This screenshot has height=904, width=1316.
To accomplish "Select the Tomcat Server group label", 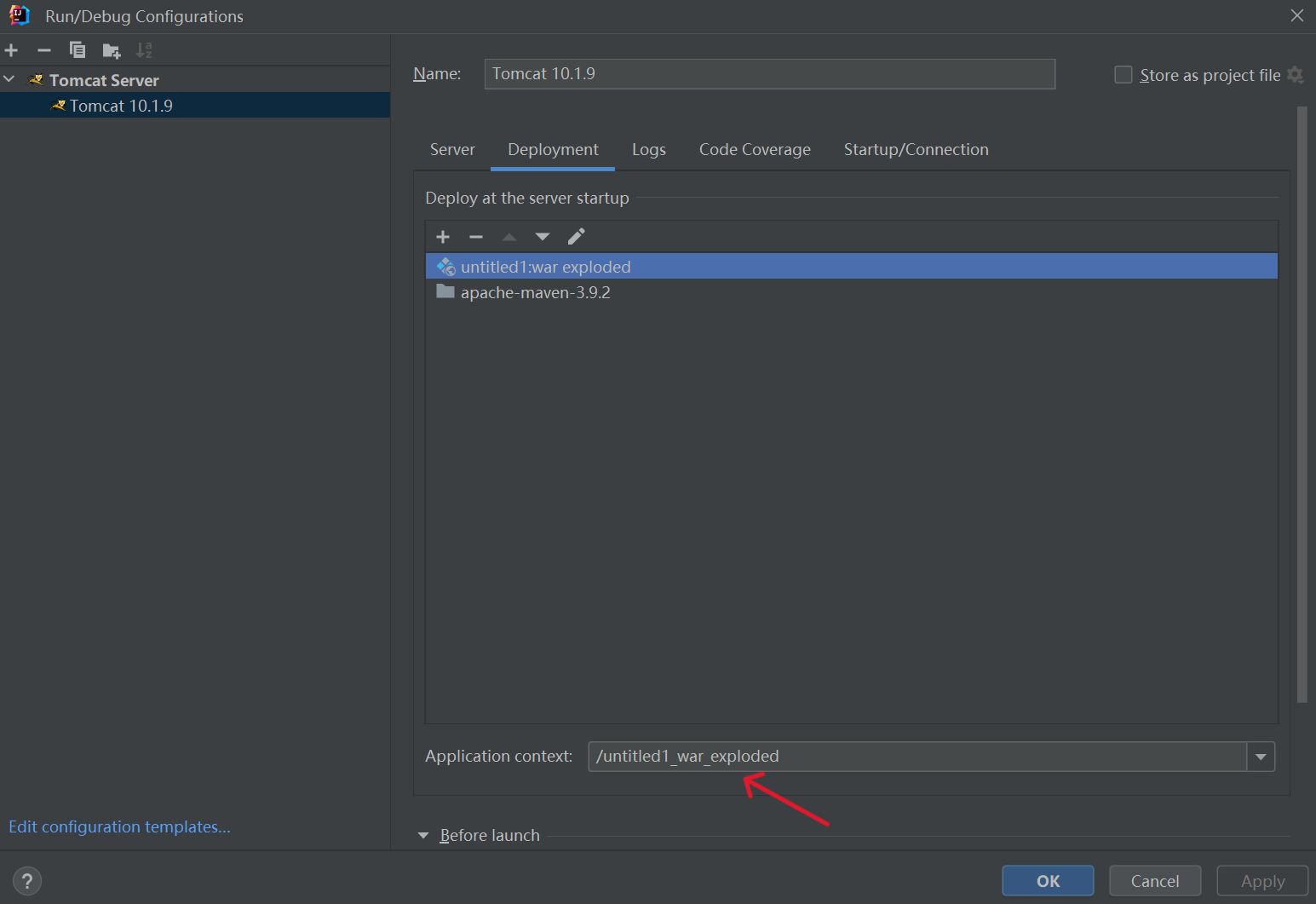I will 104,80.
